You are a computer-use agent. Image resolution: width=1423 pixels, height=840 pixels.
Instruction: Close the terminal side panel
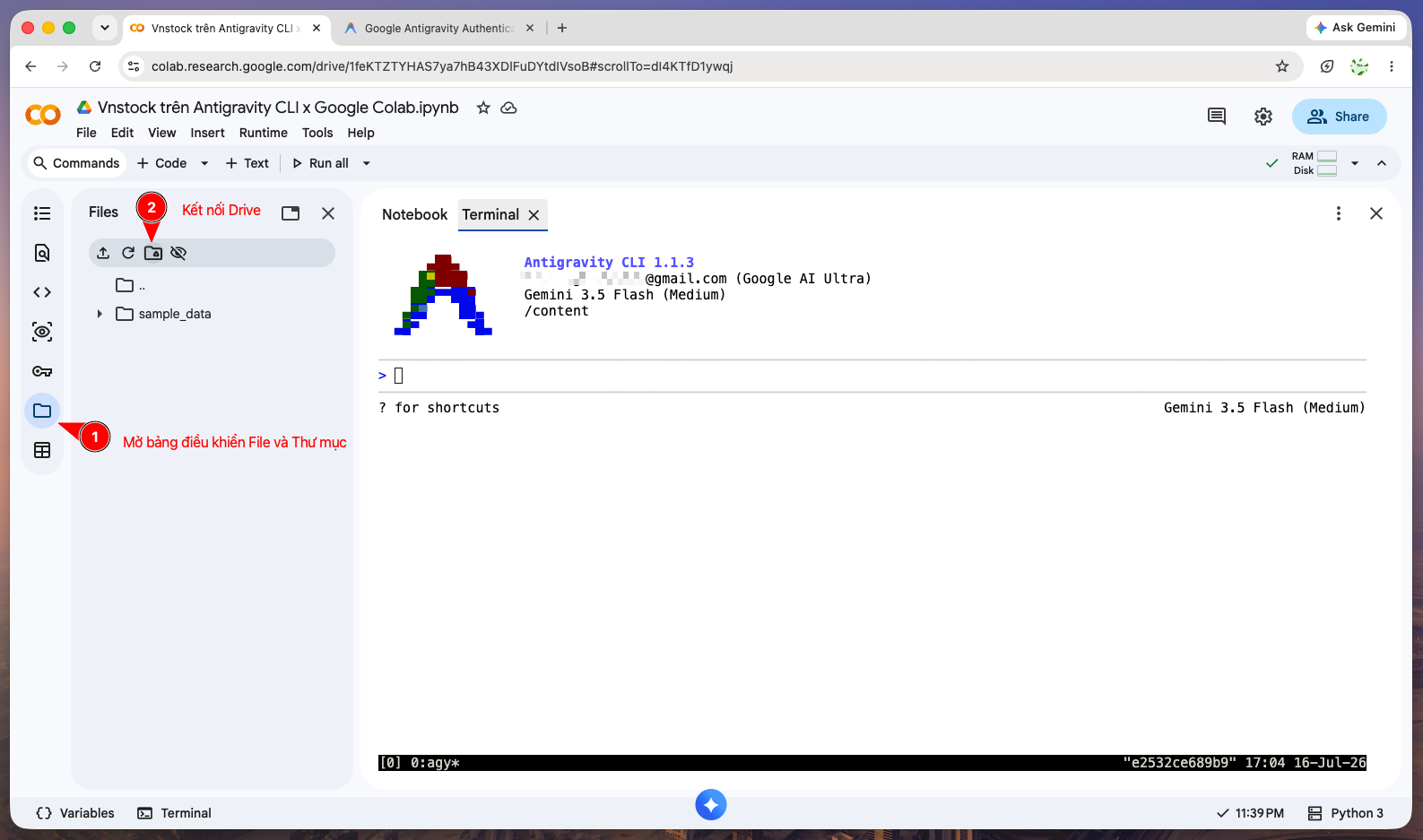(x=1376, y=213)
